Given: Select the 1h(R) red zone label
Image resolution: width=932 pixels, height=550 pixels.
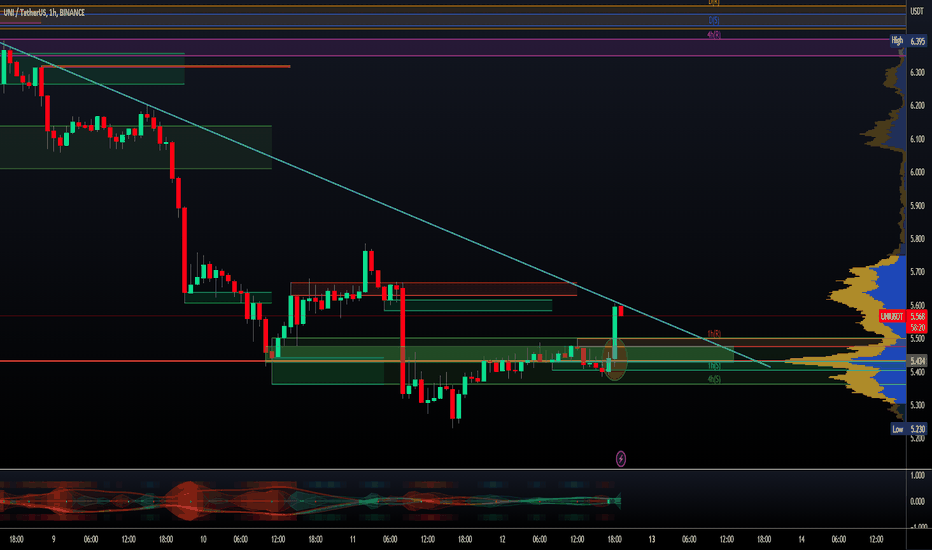Looking at the screenshot, I should (x=714, y=334).
